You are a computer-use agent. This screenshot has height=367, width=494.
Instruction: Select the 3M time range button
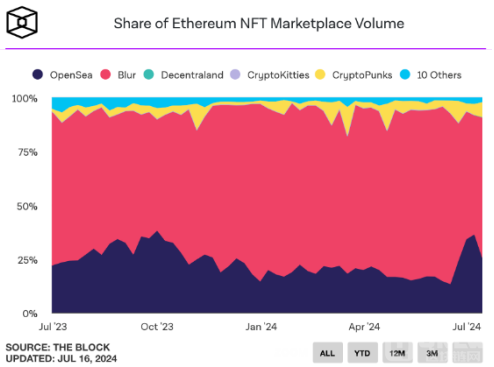[x=432, y=353]
